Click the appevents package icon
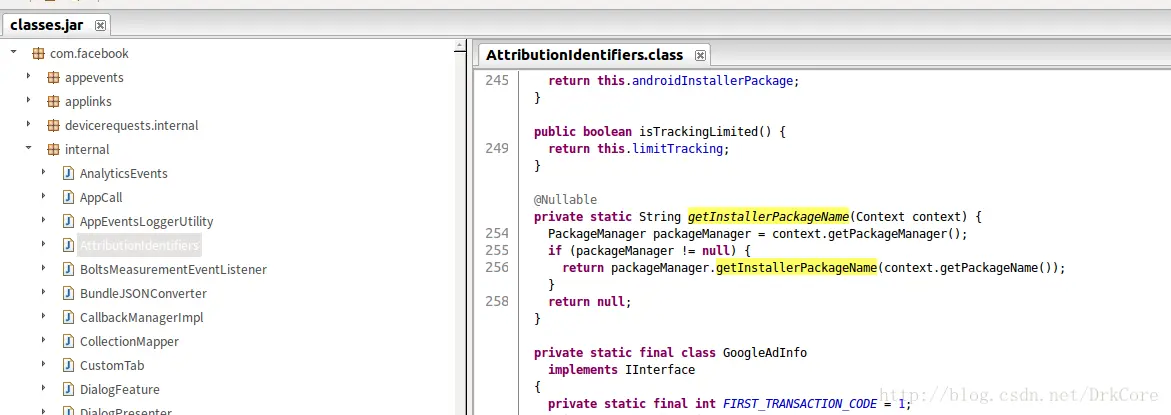Viewport: 1171px width, 415px height. click(x=53, y=78)
